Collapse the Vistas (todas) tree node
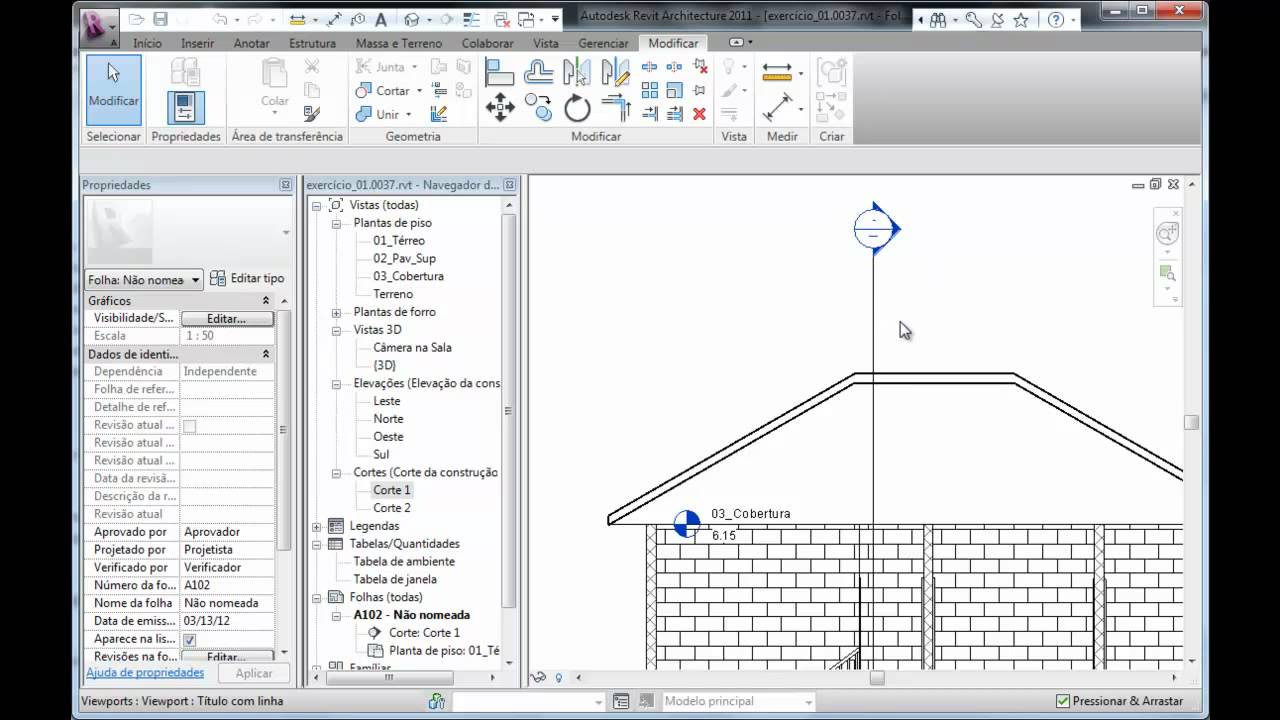Viewport: 1280px width, 720px height. (x=317, y=205)
